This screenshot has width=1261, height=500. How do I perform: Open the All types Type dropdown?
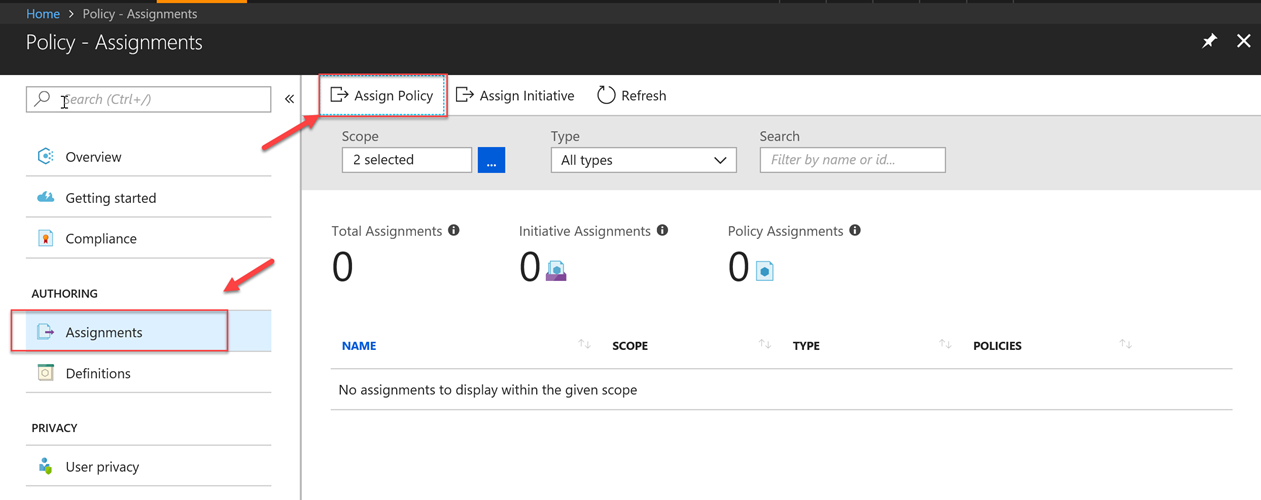(x=644, y=160)
